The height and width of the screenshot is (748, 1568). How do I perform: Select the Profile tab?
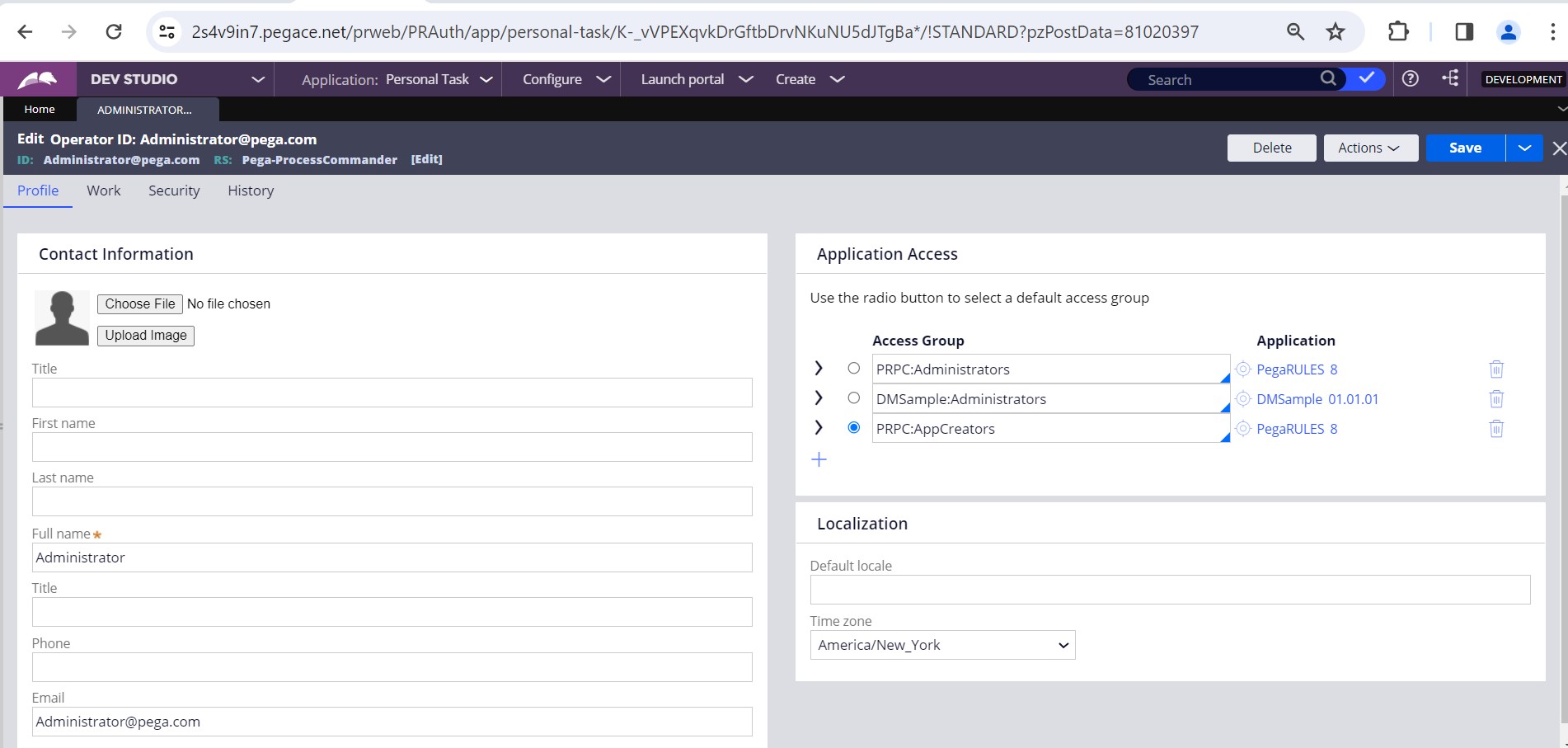click(x=38, y=191)
